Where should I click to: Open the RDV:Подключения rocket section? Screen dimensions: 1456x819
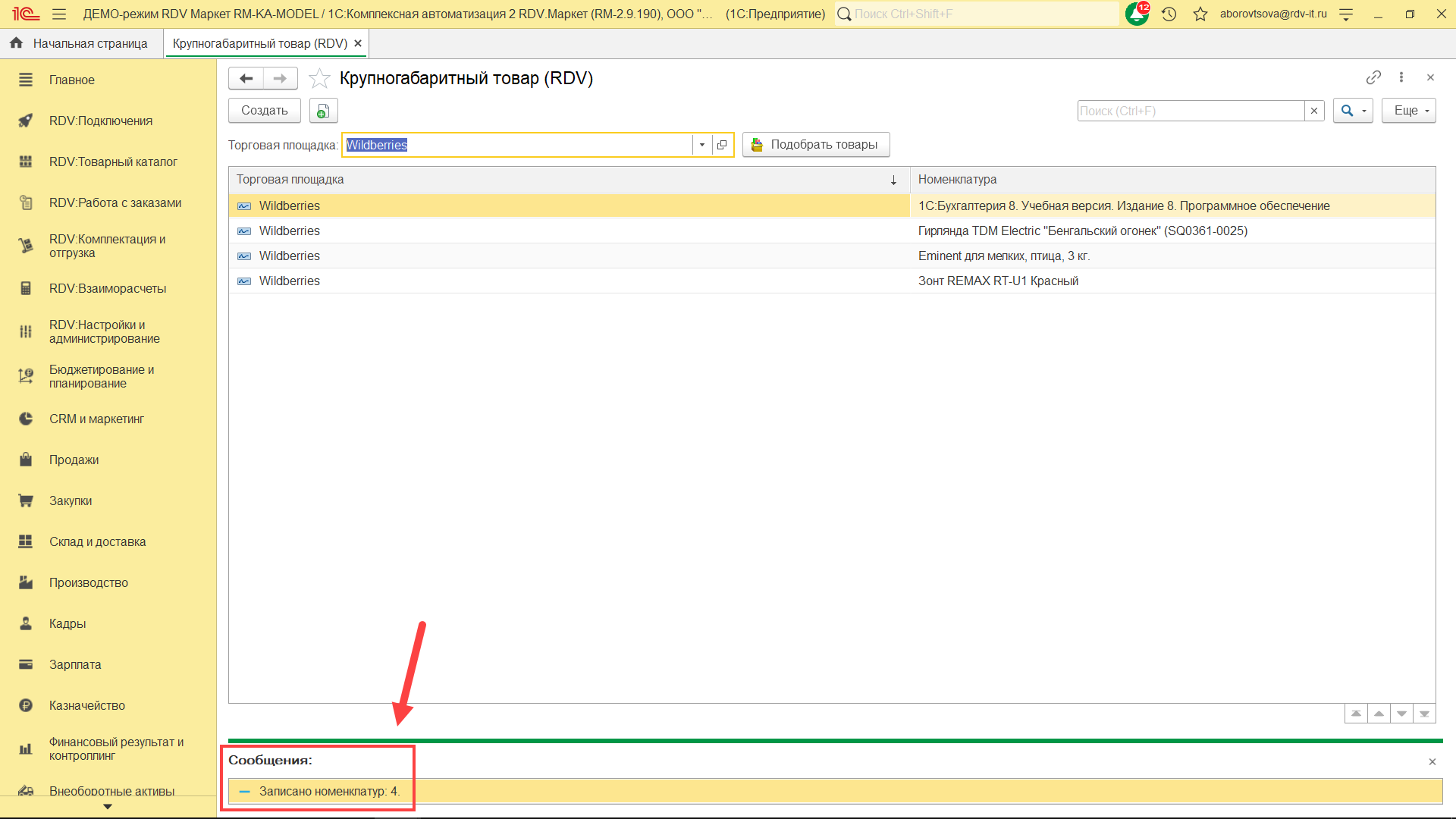(100, 121)
